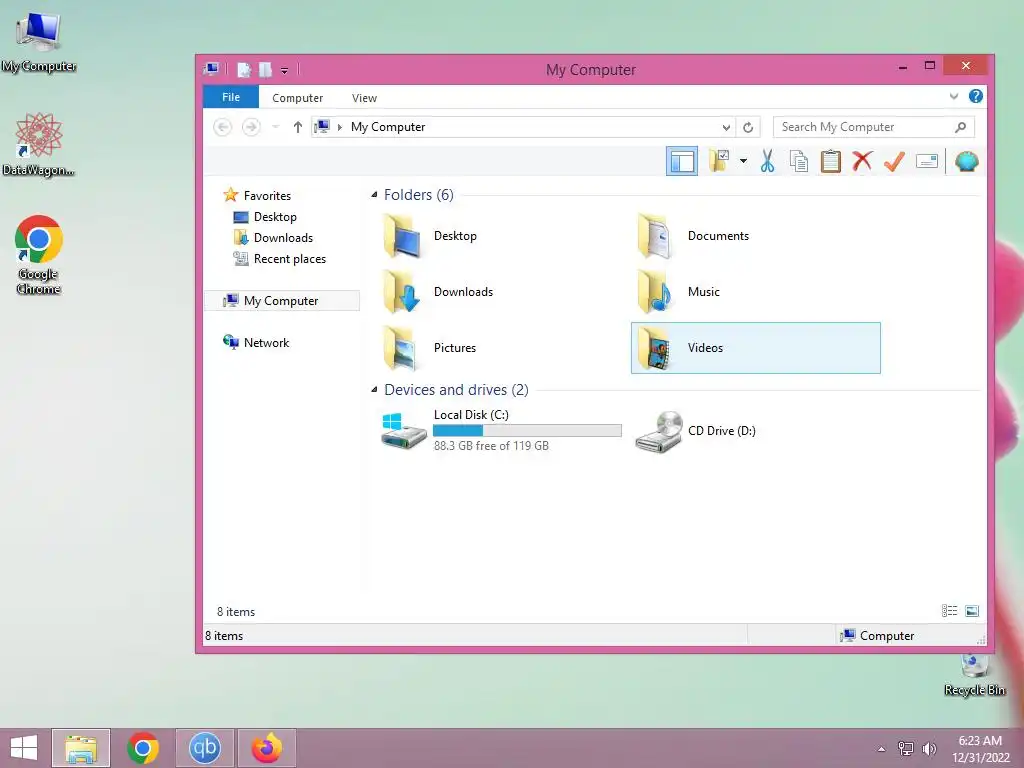
Task: Select the Desktop folder icon
Action: [402, 236]
